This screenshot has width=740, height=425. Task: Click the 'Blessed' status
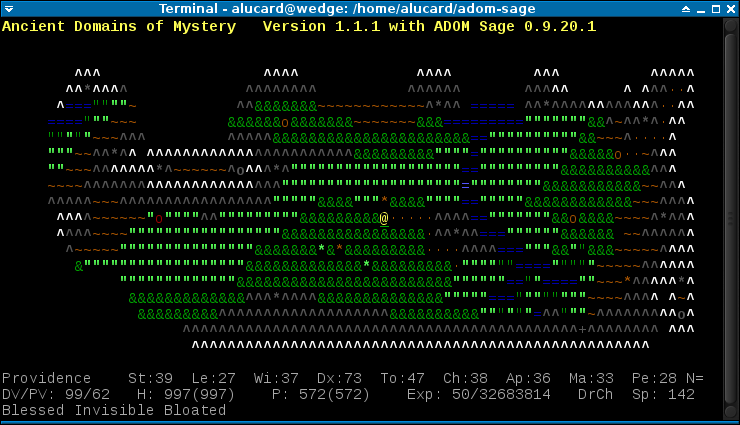coord(33,410)
